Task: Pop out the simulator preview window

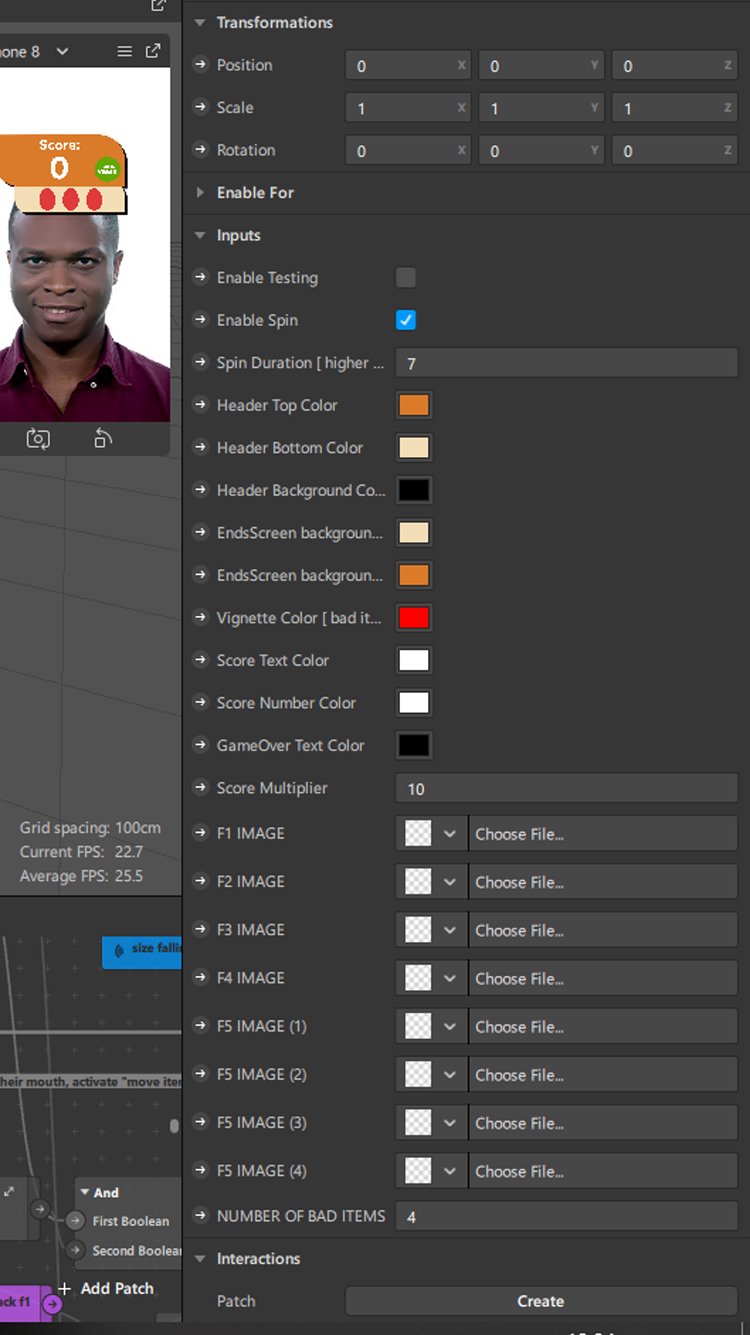Action: pos(153,51)
